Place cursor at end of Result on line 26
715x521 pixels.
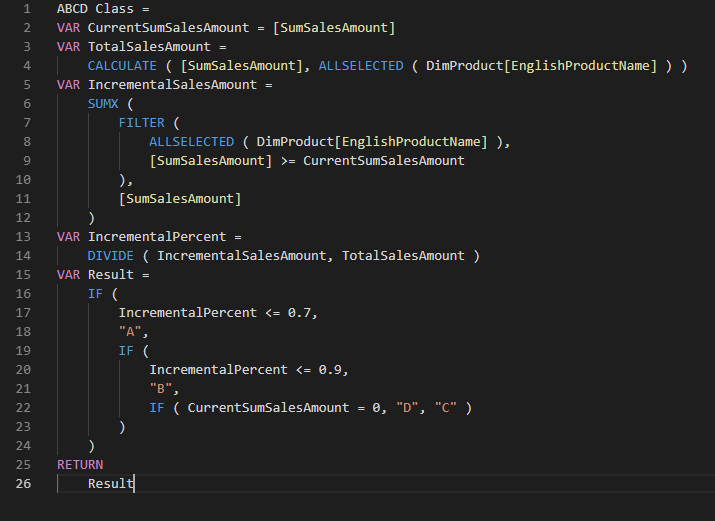coord(134,483)
